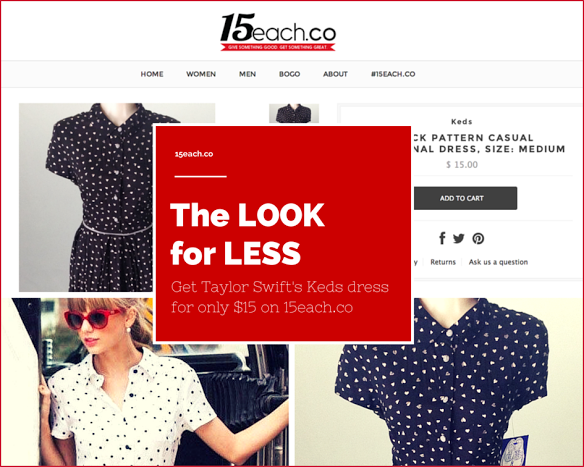Go to the MEN section
The height and width of the screenshot is (467, 584).
click(x=247, y=74)
